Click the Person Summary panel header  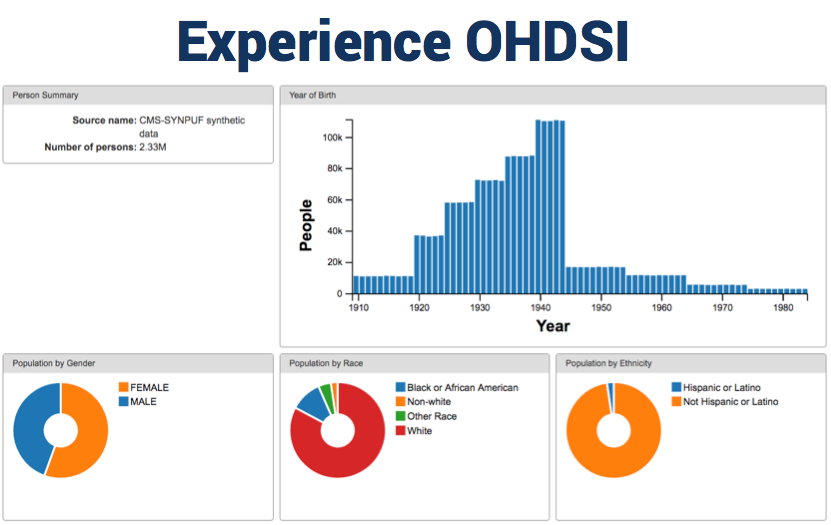pyautogui.click(x=138, y=95)
